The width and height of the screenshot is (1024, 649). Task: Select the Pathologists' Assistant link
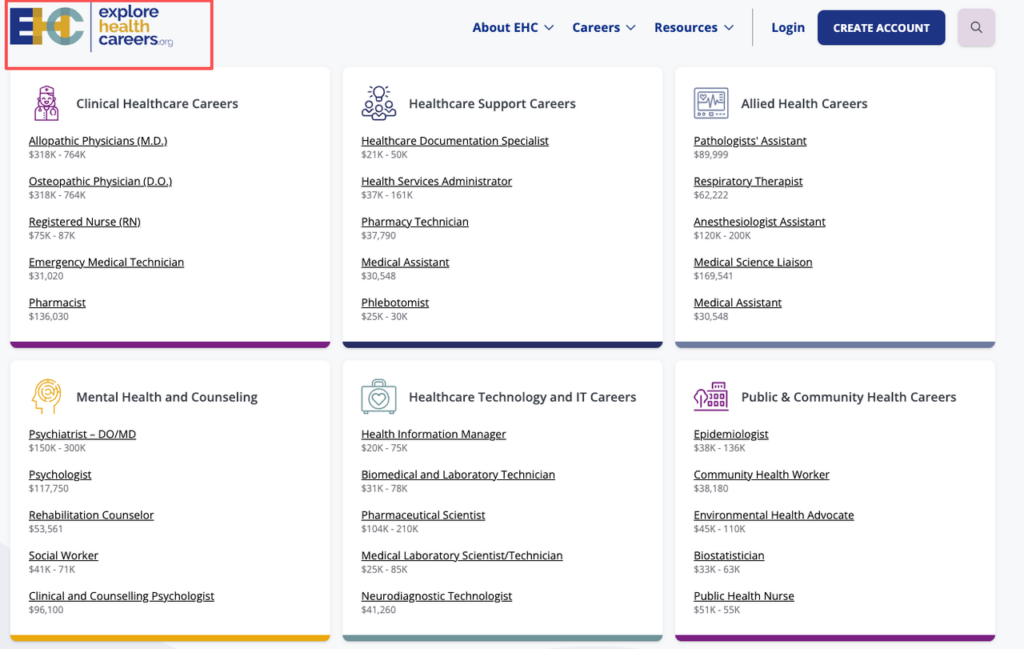click(x=749, y=140)
